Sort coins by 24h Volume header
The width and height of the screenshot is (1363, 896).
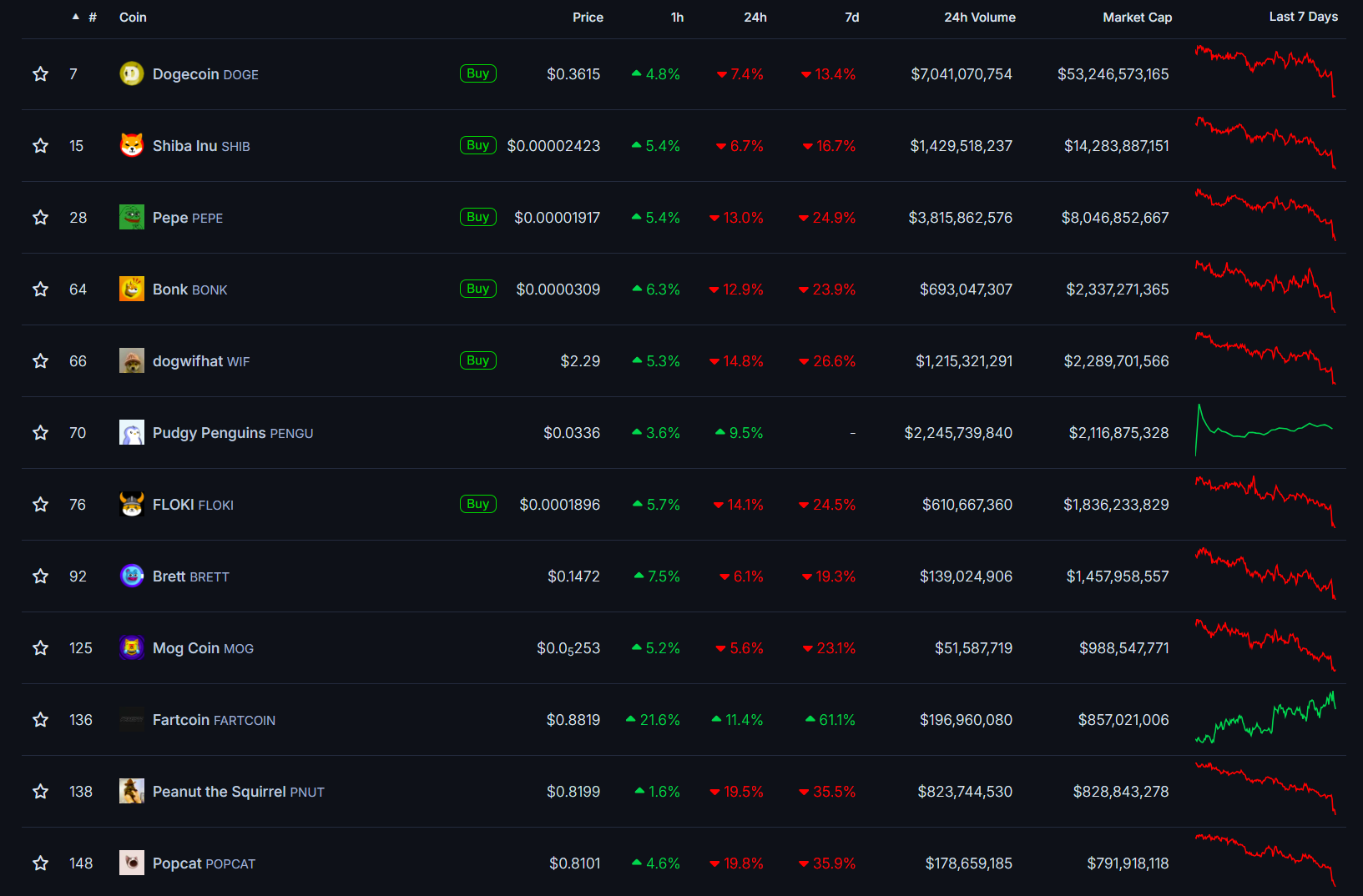click(x=979, y=18)
